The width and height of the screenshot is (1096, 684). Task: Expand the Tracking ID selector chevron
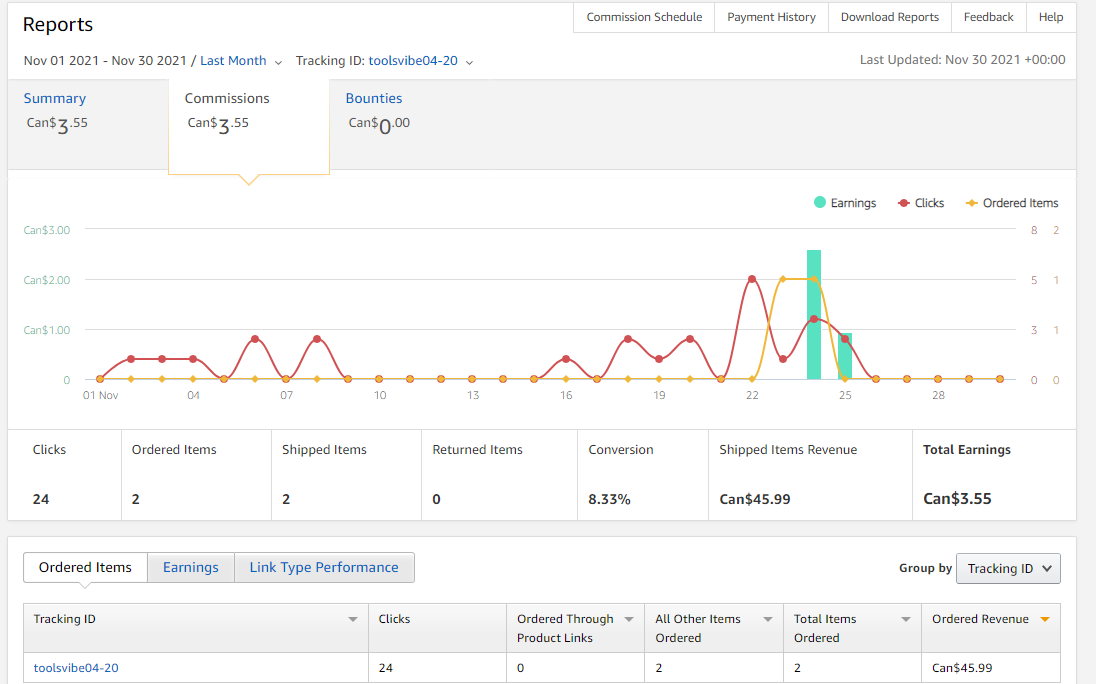[470, 62]
